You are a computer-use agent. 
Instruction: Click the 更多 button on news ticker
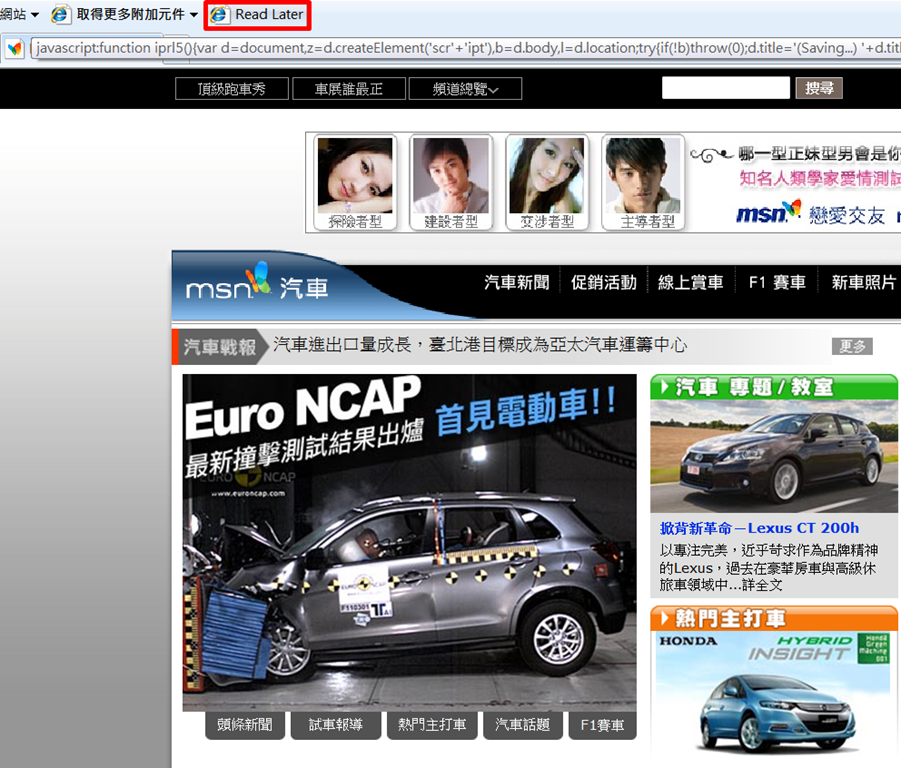click(x=852, y=346)
